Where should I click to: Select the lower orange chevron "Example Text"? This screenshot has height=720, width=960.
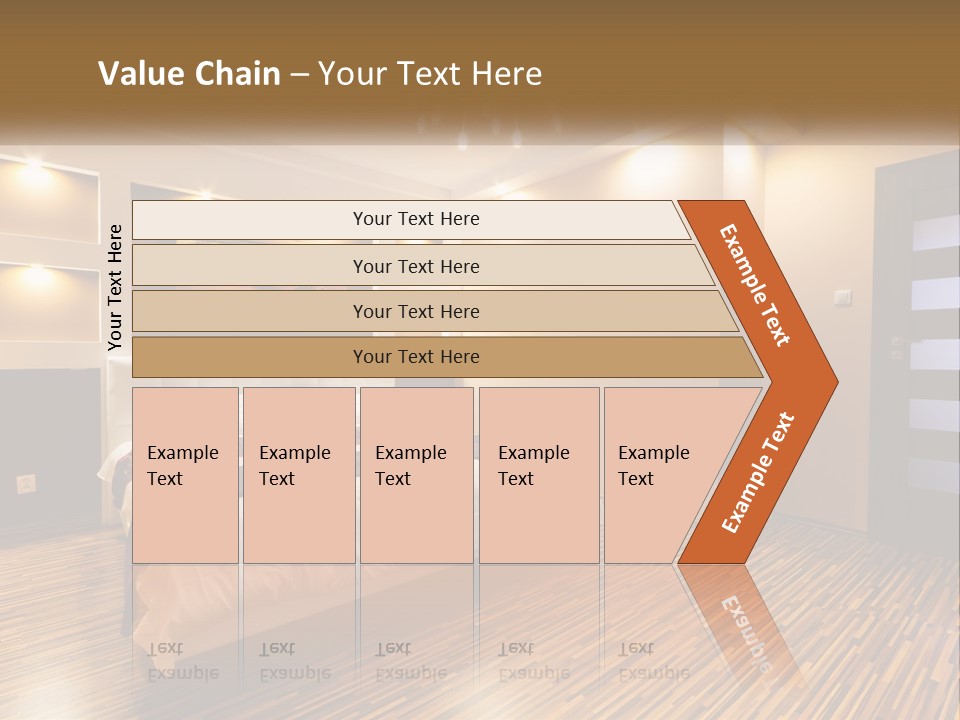(x=757, y=474)
